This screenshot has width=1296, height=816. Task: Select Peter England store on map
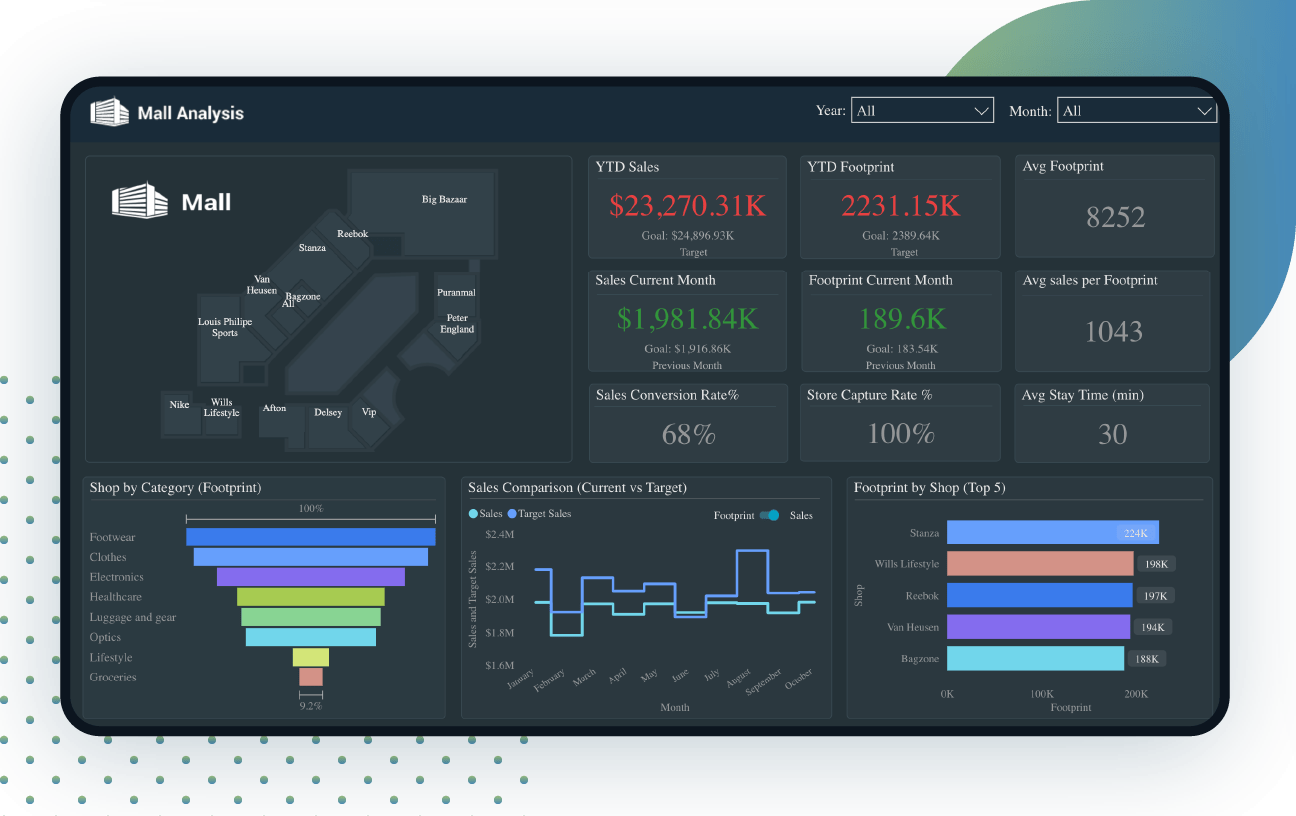[x=457, y=323]
